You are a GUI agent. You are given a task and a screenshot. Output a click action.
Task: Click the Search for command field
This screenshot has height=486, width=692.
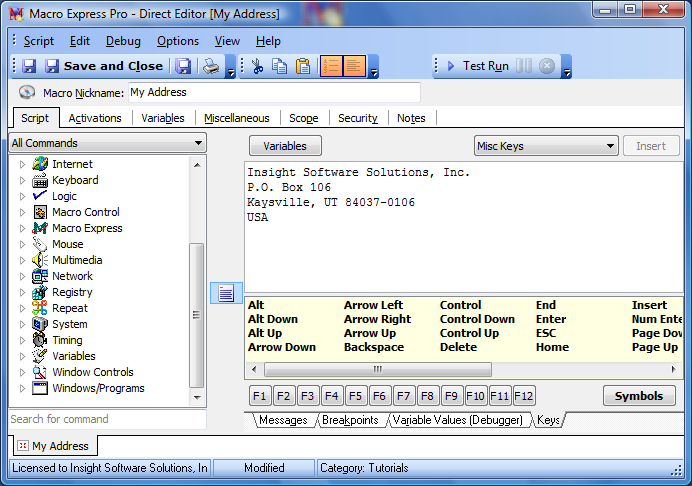[107, 419]
